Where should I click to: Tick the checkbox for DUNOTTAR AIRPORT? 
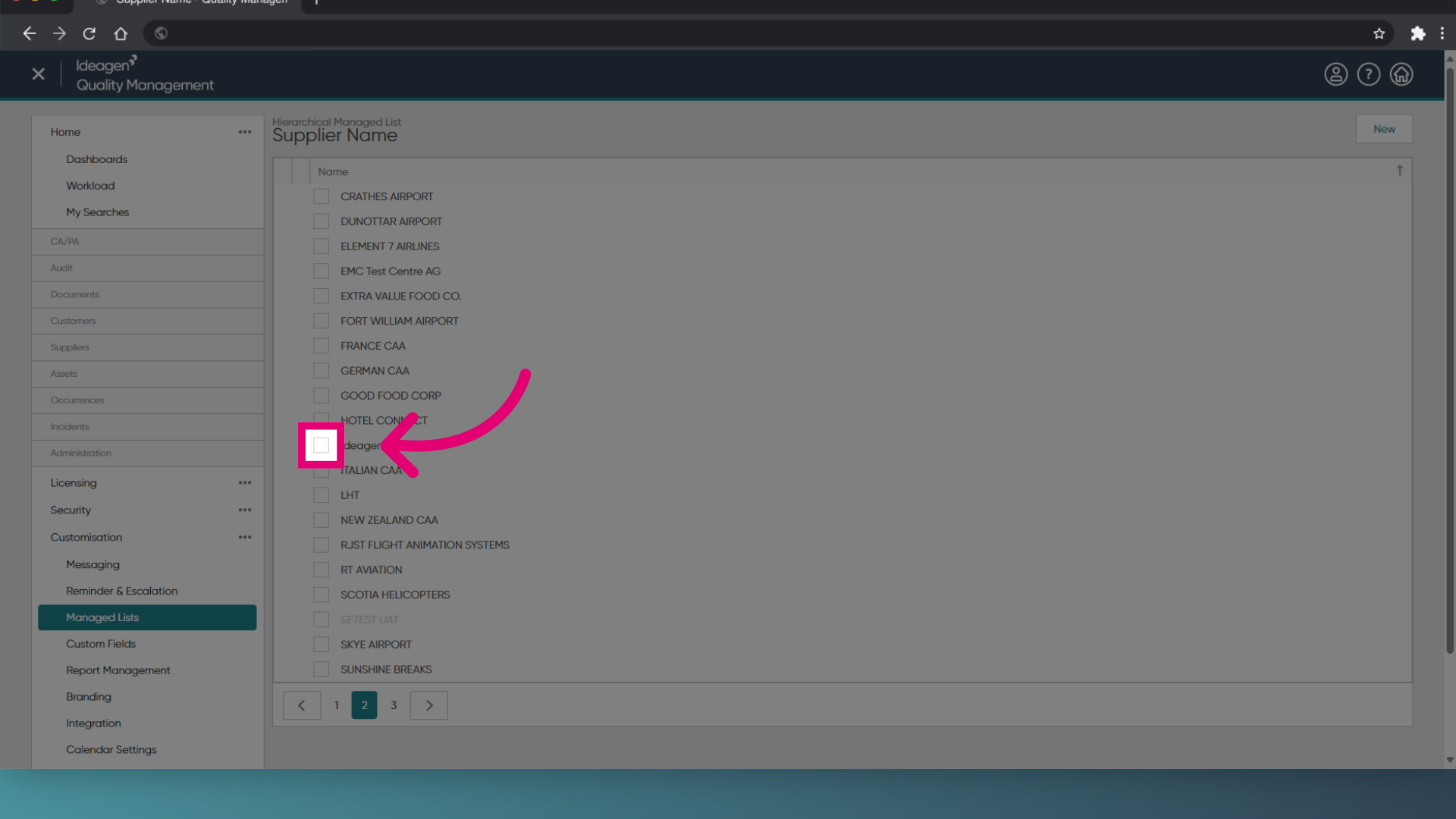322,221
